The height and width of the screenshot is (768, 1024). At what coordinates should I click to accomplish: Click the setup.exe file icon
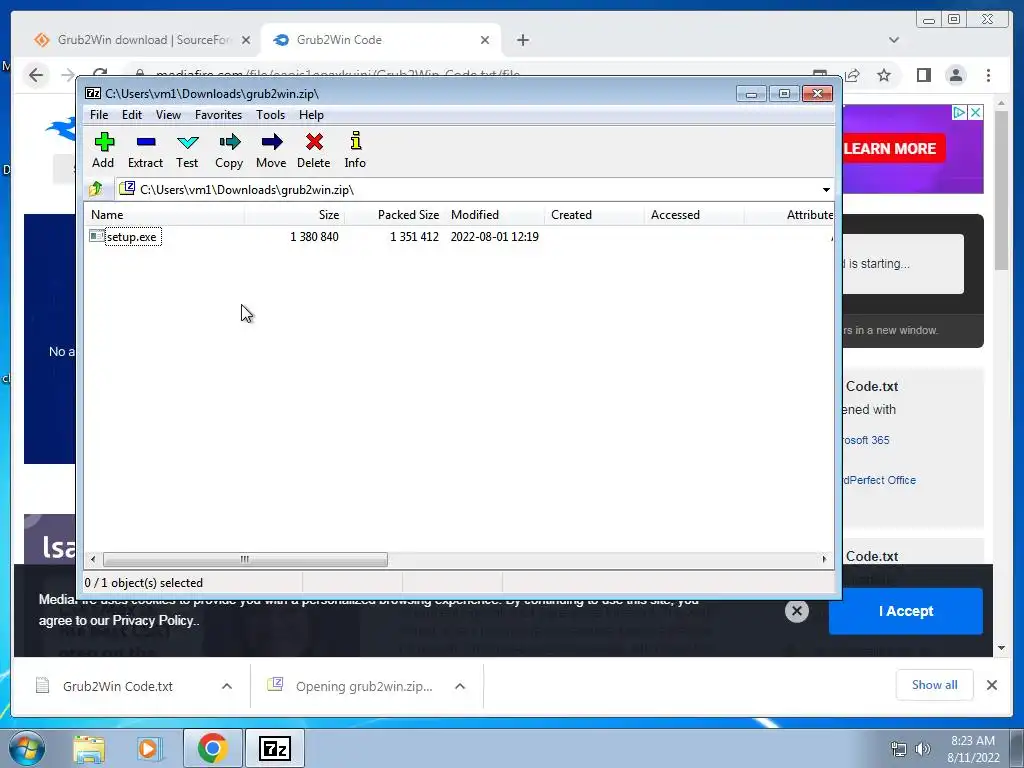(x=97, y=236)
